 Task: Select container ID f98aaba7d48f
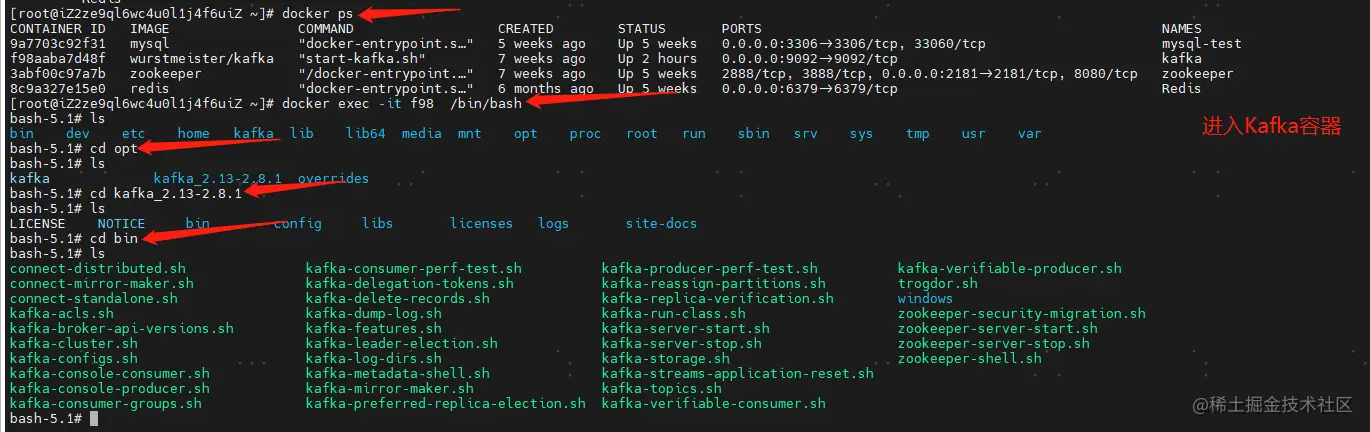point(57,58)
